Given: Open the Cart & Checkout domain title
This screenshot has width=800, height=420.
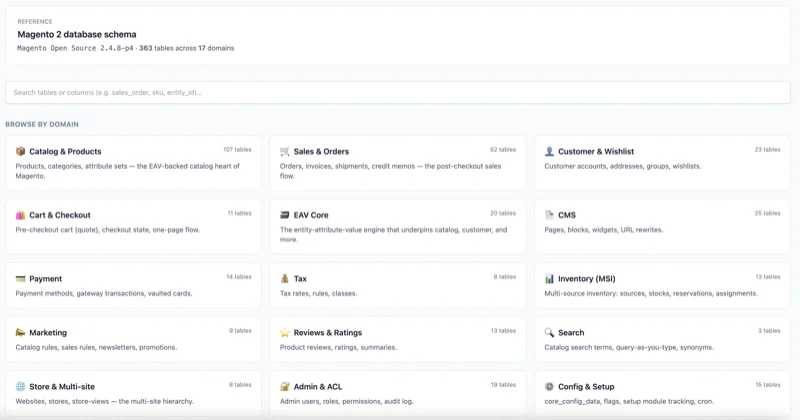Looking at the screenshot, I should pos(60,215).
